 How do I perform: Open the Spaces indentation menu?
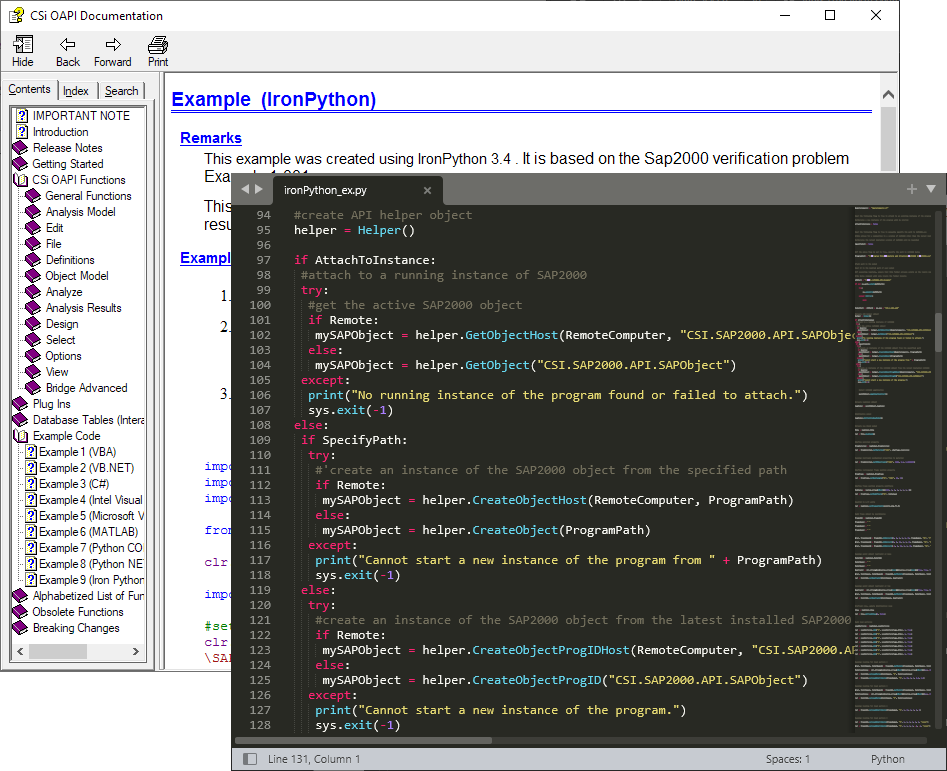[788, 759]
